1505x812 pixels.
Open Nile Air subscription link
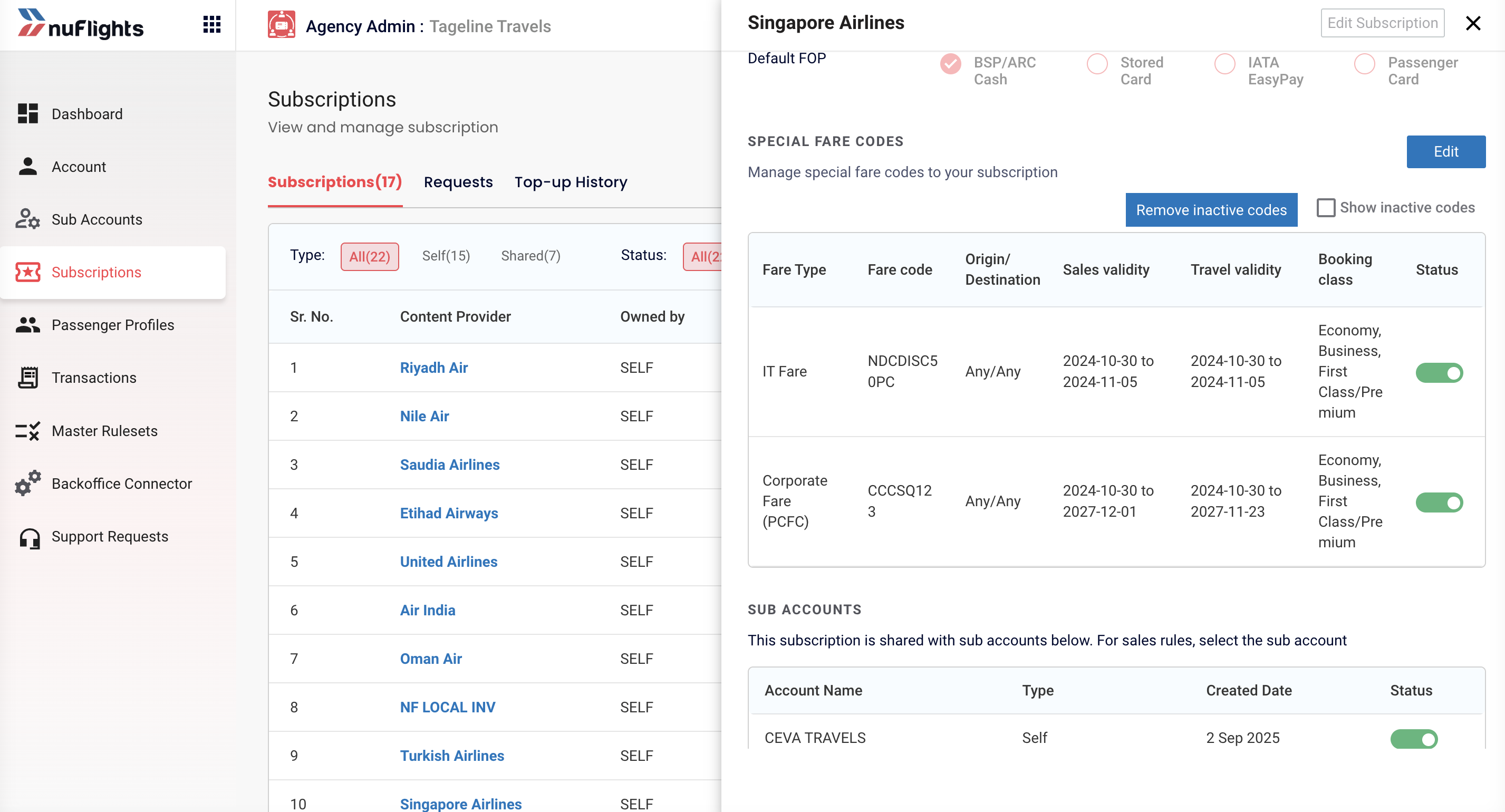point(424,416)
